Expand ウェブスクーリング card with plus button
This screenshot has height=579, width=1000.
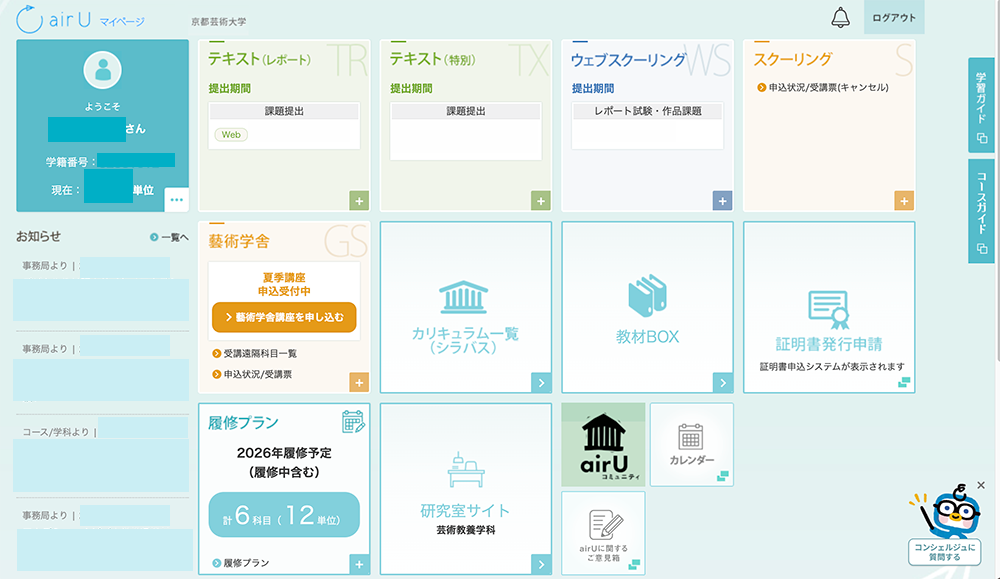[722, 201]
